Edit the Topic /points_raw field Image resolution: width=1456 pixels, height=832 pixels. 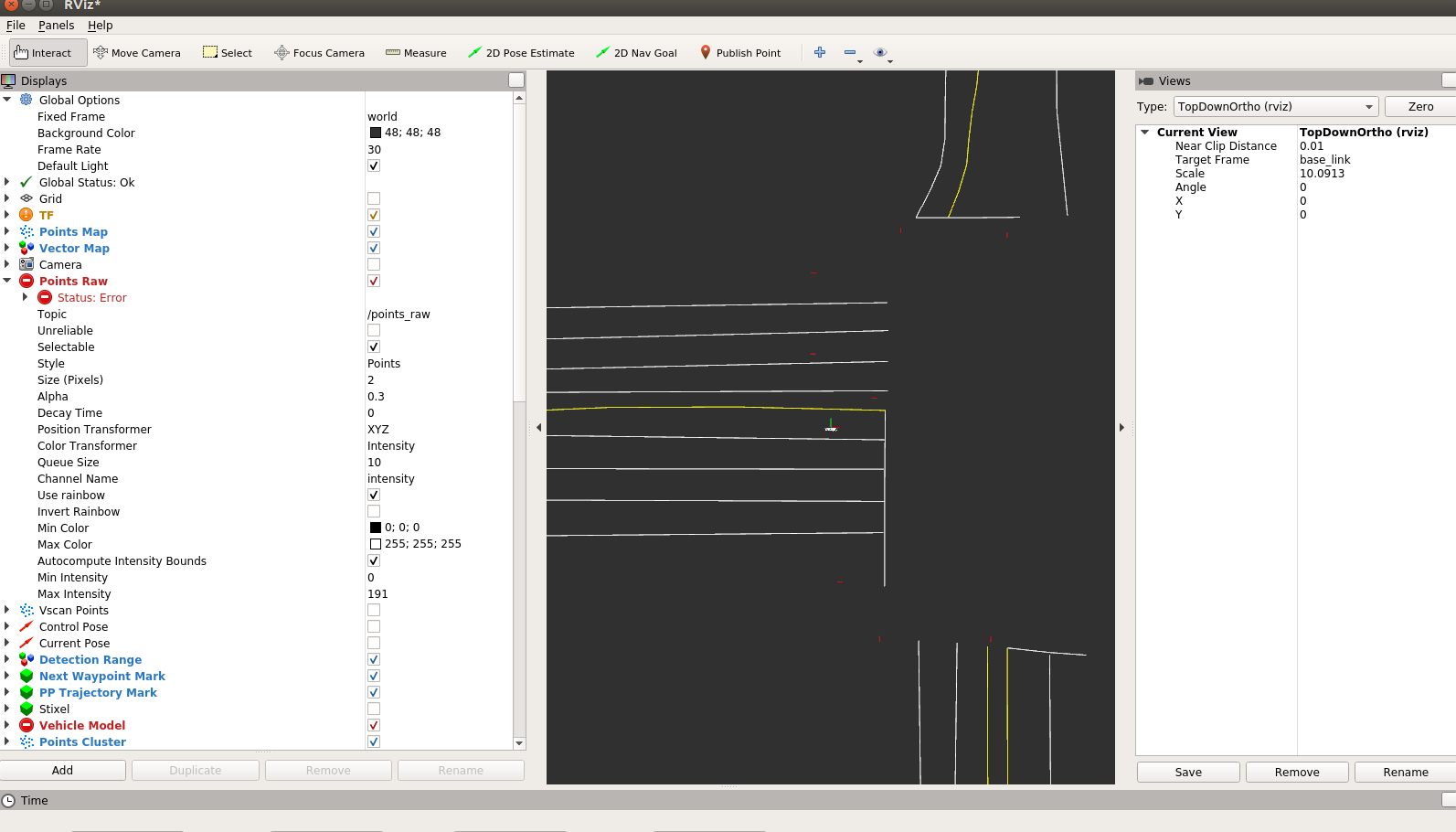pos(439,314)
